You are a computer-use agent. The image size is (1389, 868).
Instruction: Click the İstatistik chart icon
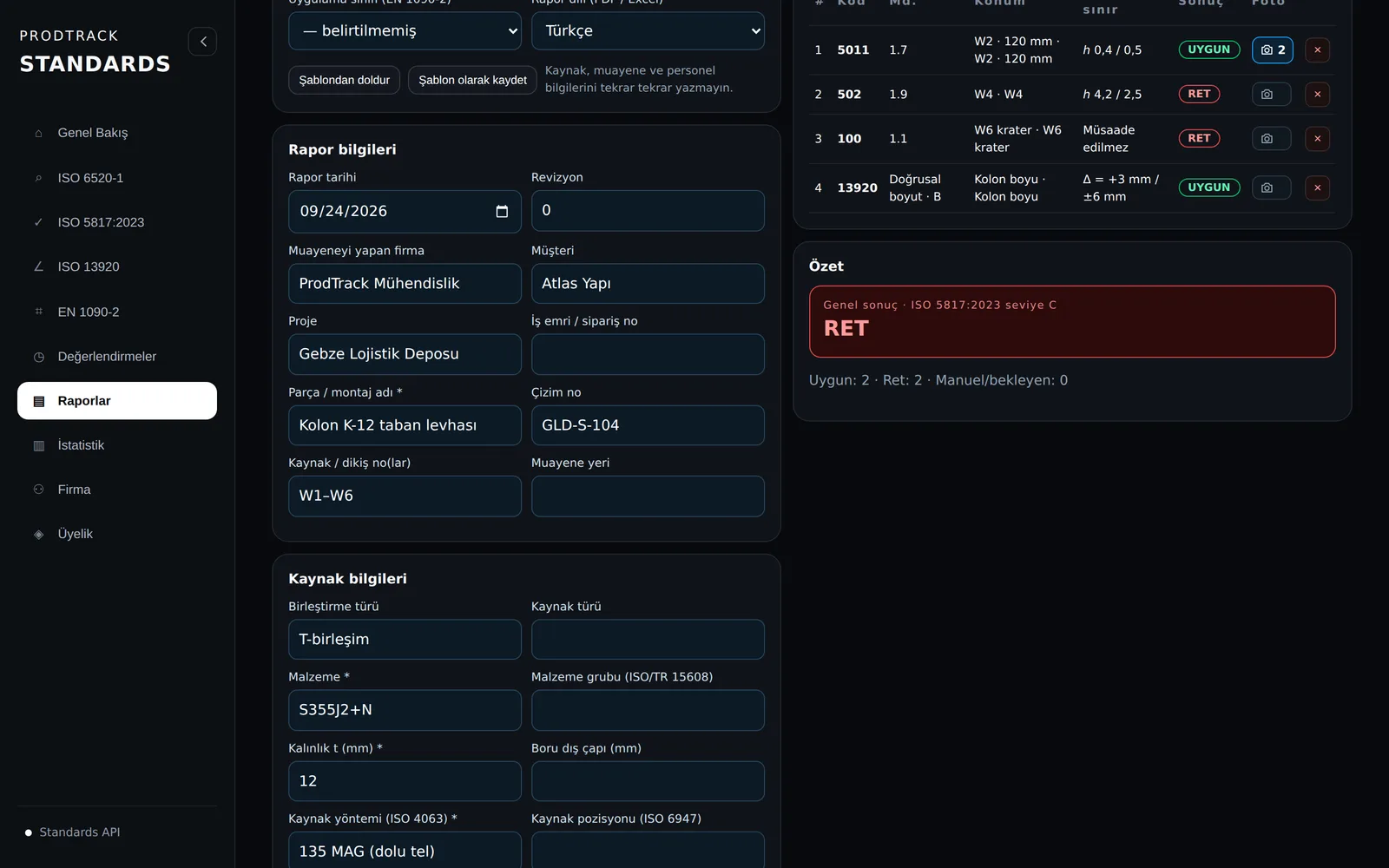38,445
